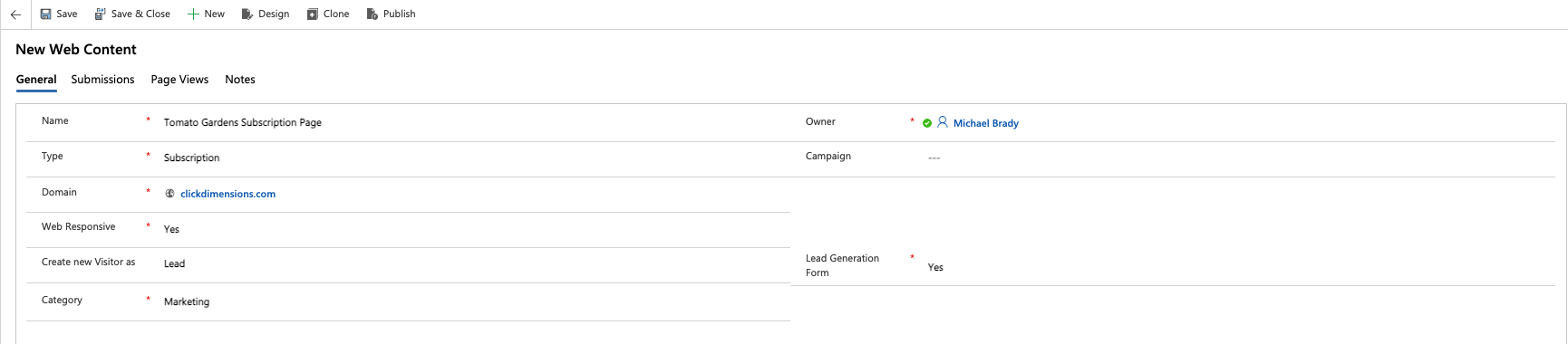This screenshot has height=344, width=1568.
Task: Click the Design command label
Action: tap(274, 14)
